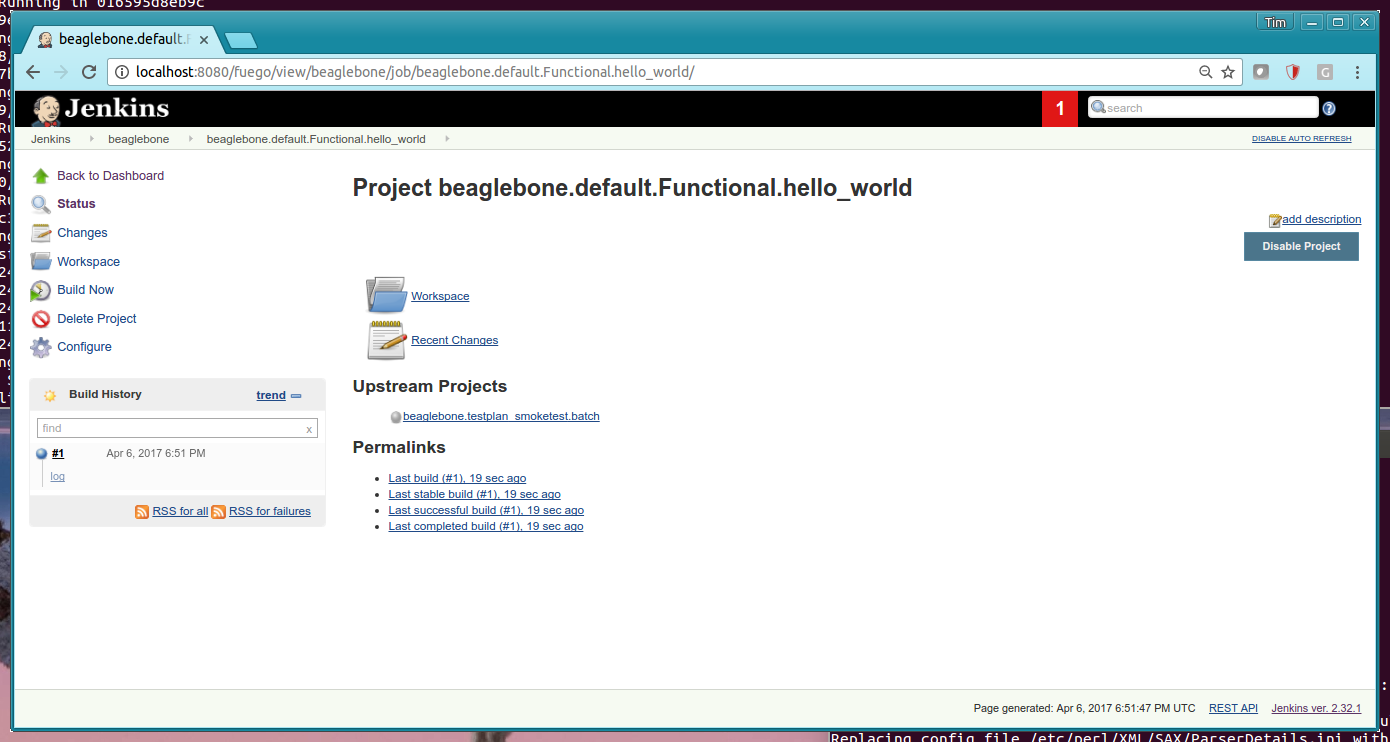The height and width of the screenshot is (742, 1390).
Task: Click the grey status ball beside upstream project
Action: pyautogui.click(x=396, y=417)
